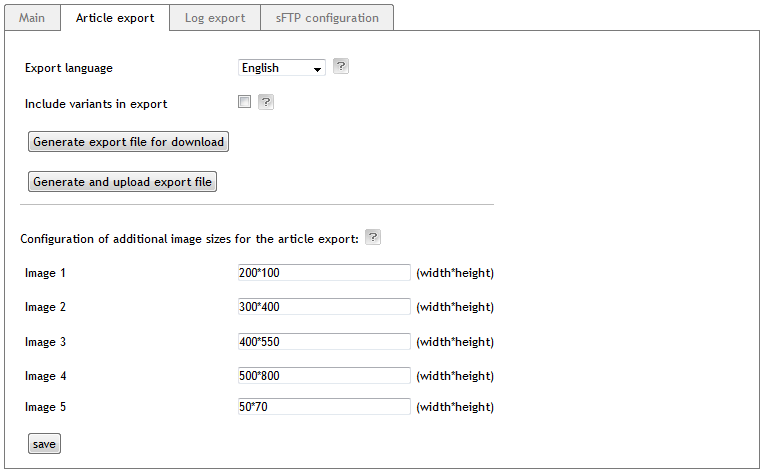
Task: Click the save button
Action: [44, 443]
